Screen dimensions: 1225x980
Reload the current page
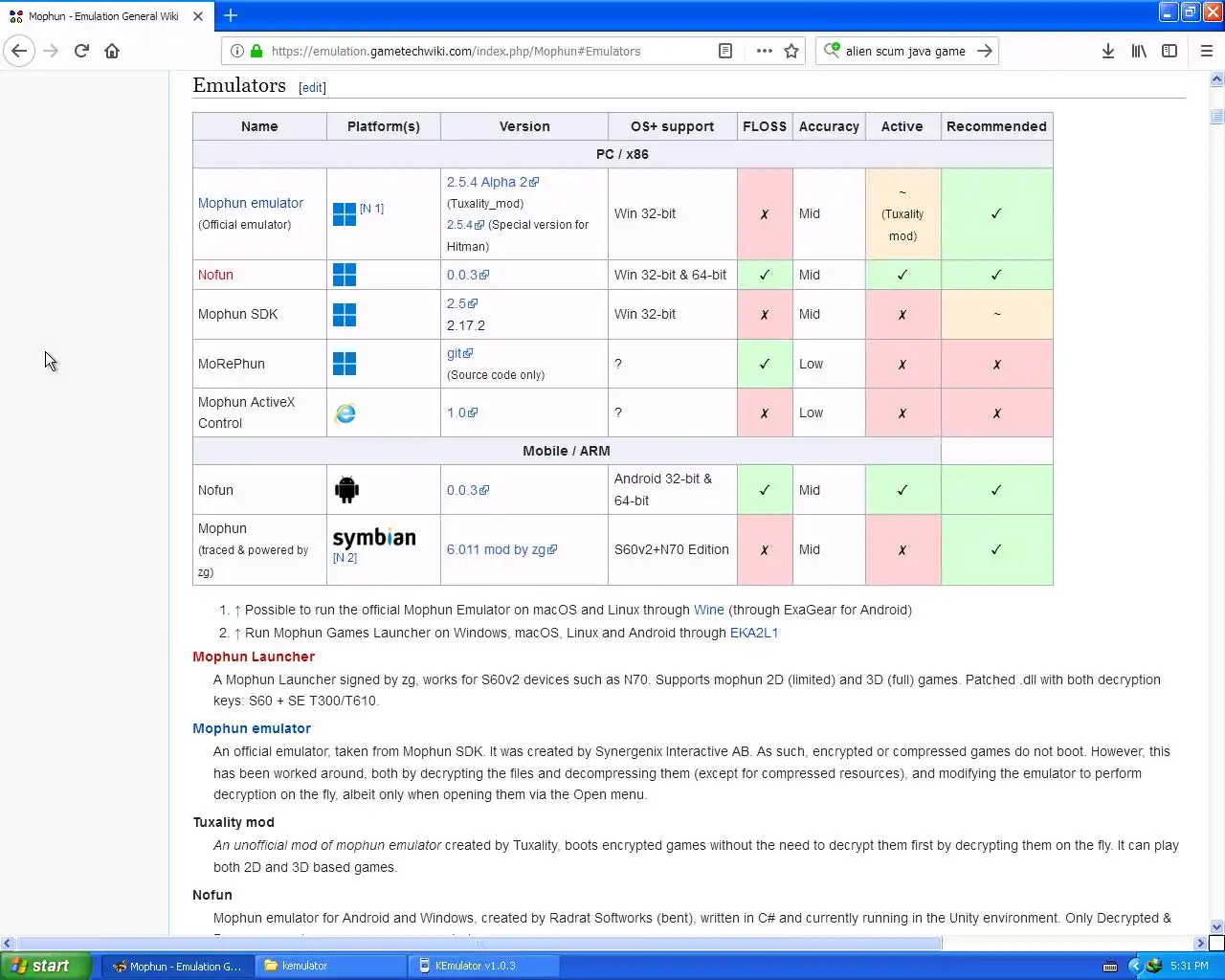coord(81,51)
